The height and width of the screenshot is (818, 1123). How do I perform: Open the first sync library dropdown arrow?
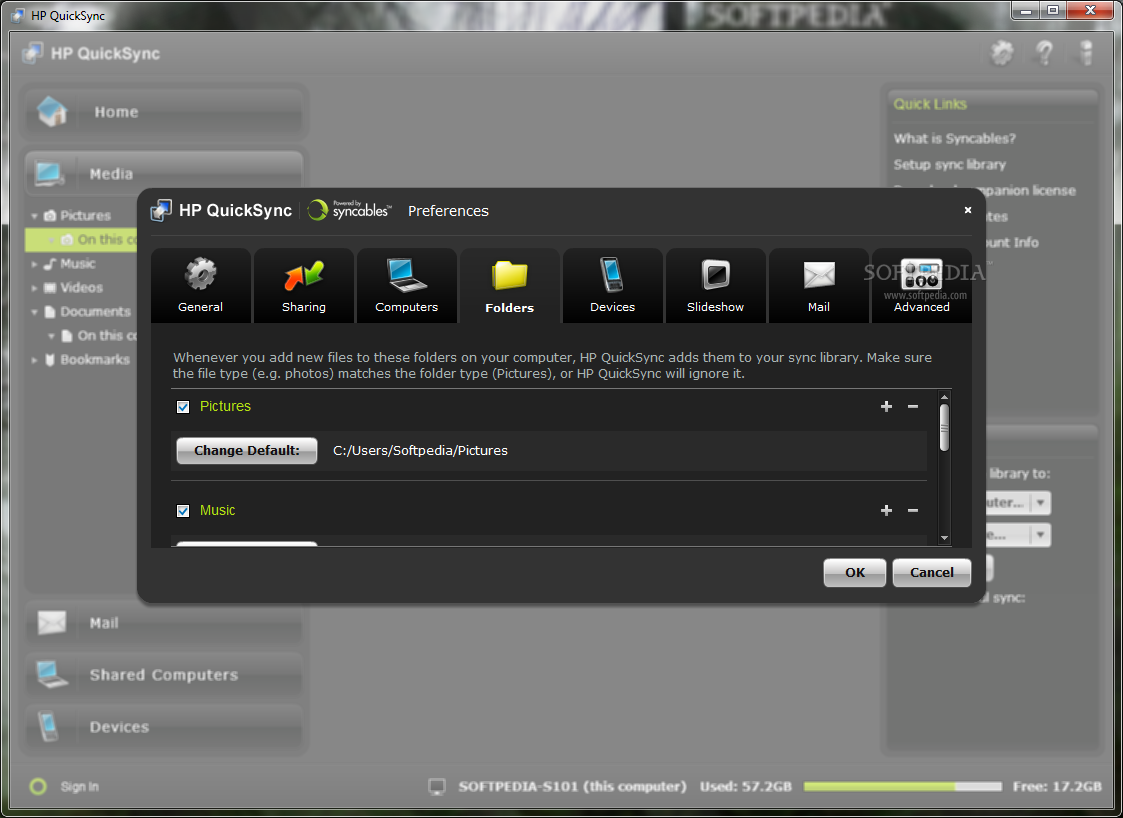point(1041,502)
